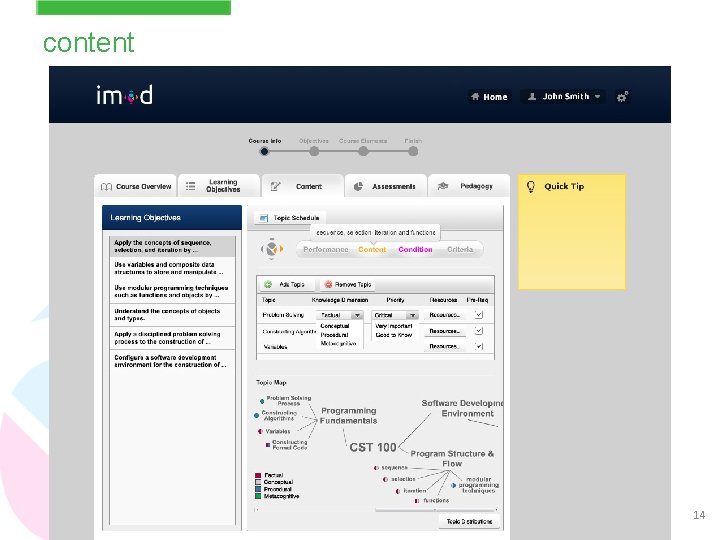Click the Quick Tip lightbulb icon

531,186
